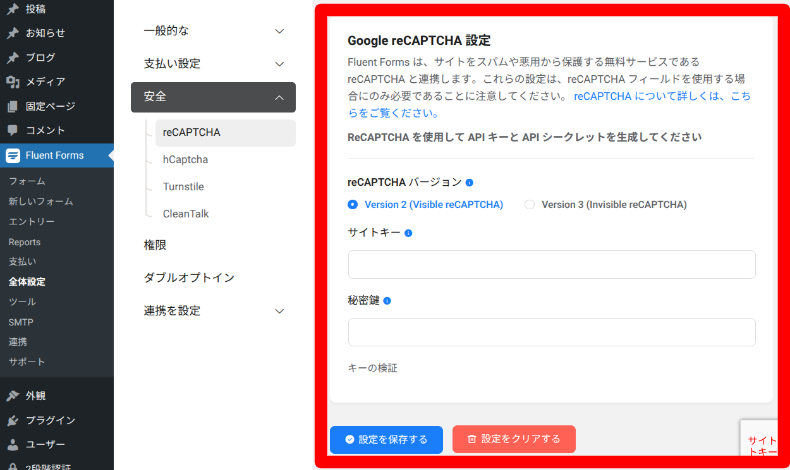Click the 支払い設定 section label
790x470 pixels.
point(172,63)
